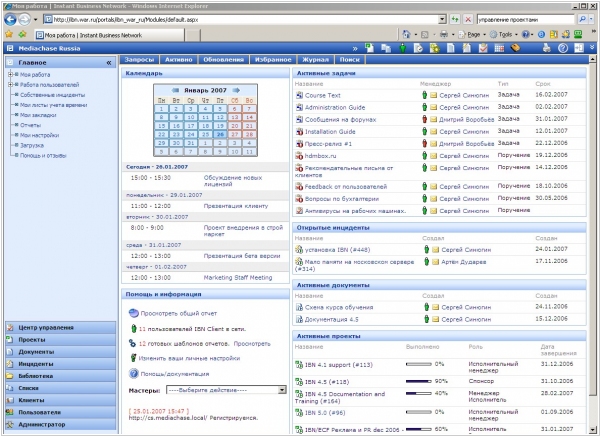This screenshot has height=436, width=600.
Task: Click the 90% progress bar of IBN 4.5
Action: click(x=419, y=381)
